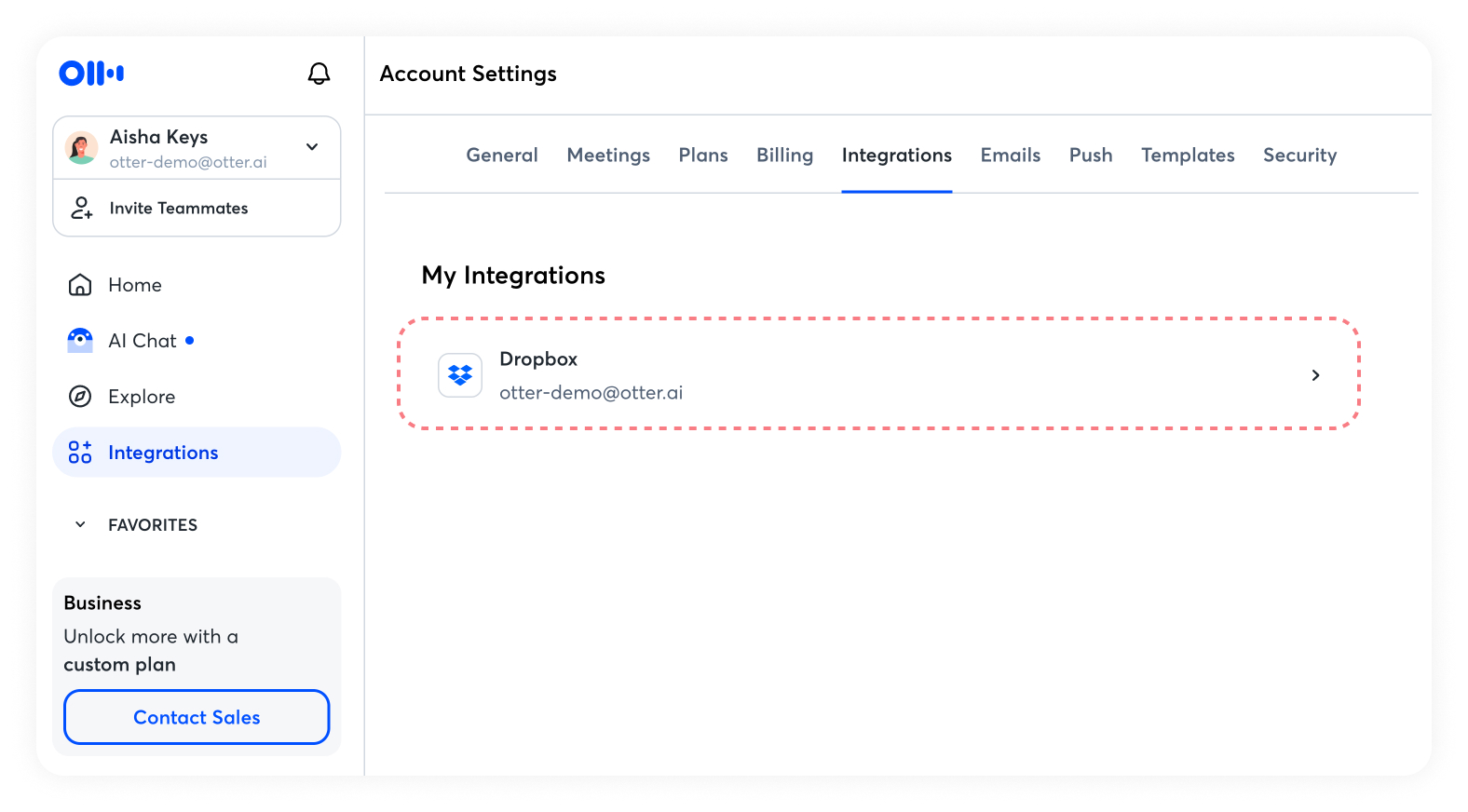This screenshot has width=1468, height=812.
Task: Switch to the Push tab
Action: point(1091,156)
